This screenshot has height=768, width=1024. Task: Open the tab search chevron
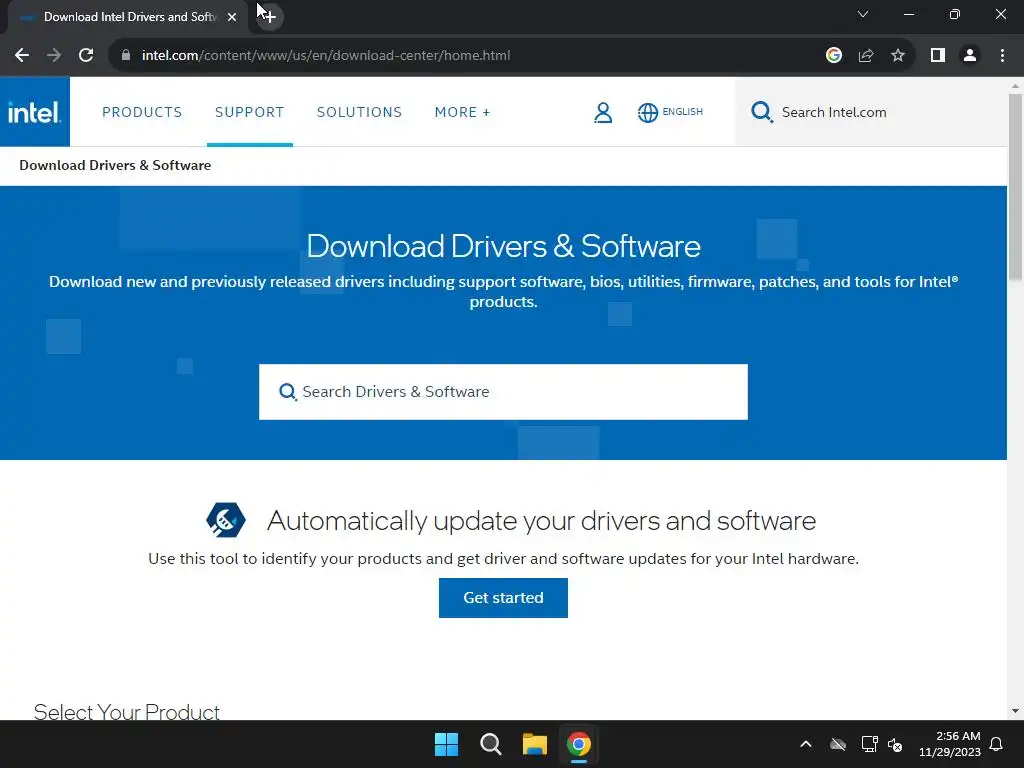click(863, 14)
